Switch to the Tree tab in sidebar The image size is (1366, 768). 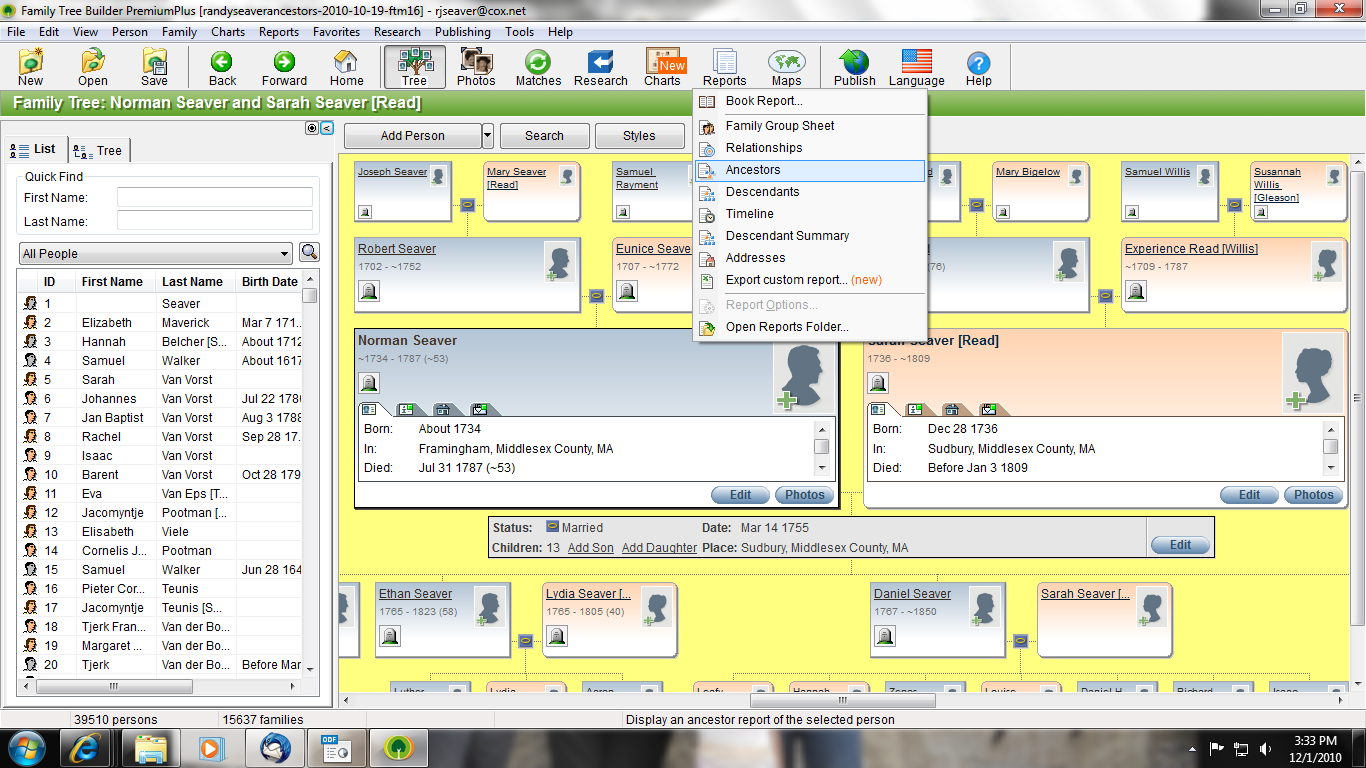99,151
